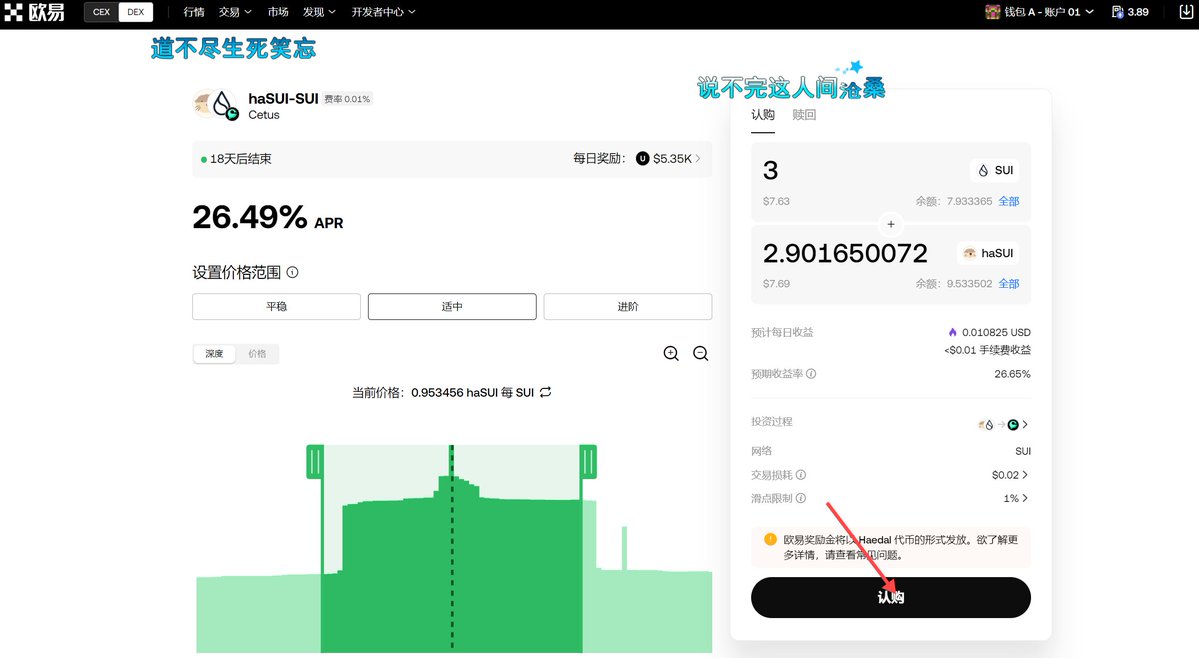Click the reward token icon next to $5.35K
The height and width of the screenshot is (658, 1199).
coord(642,159)
